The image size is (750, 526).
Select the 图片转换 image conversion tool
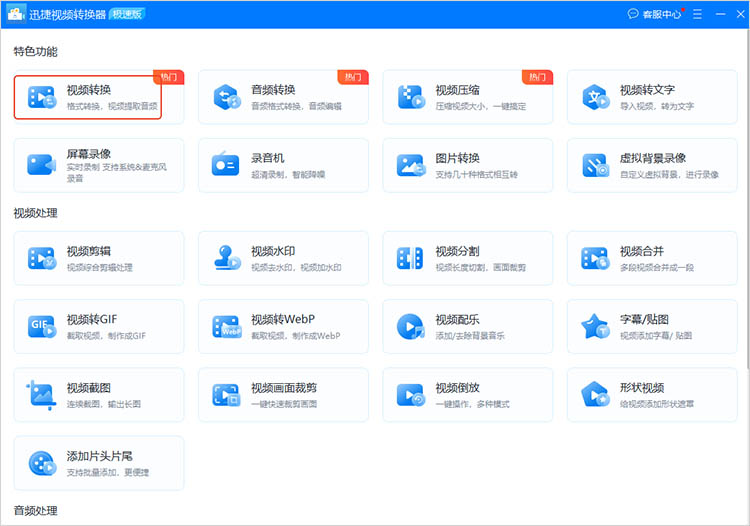tap(467, 165)
